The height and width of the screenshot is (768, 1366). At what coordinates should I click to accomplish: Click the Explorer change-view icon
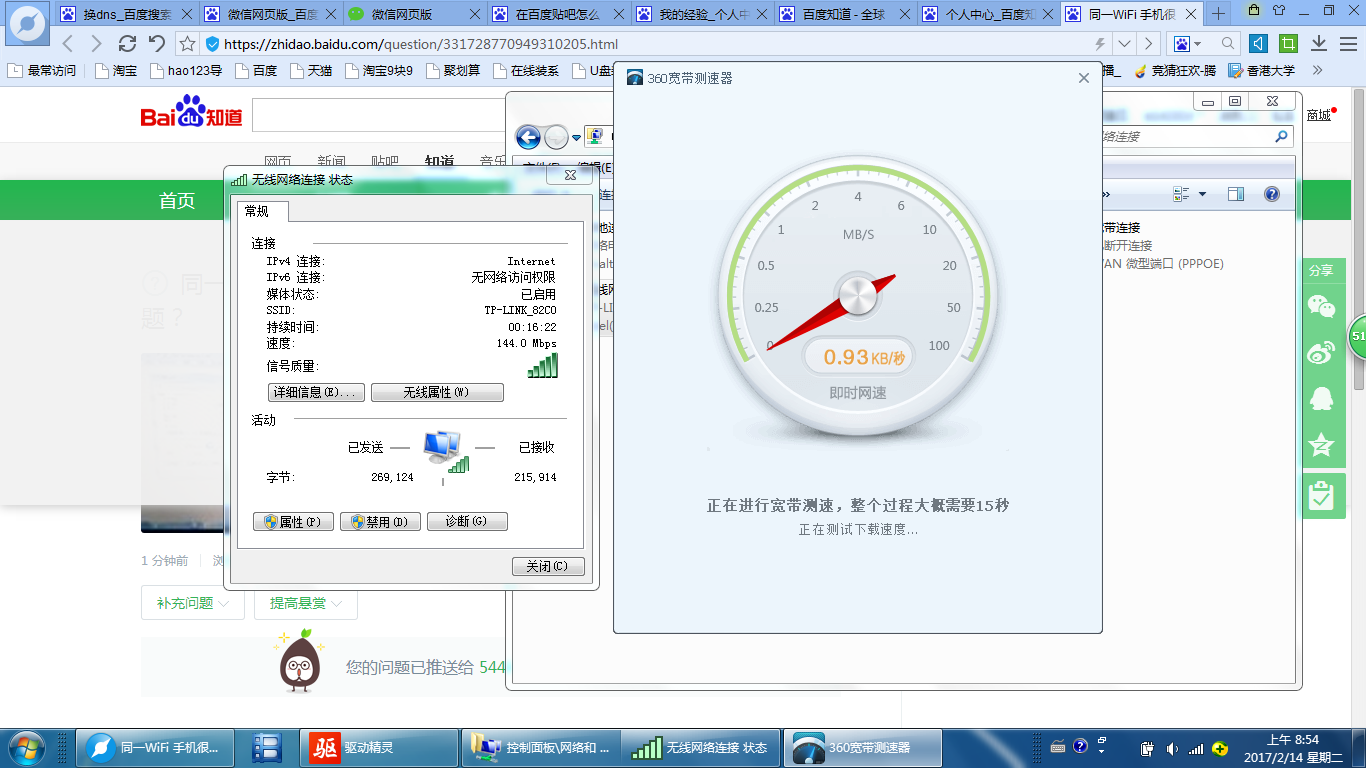1181,194
